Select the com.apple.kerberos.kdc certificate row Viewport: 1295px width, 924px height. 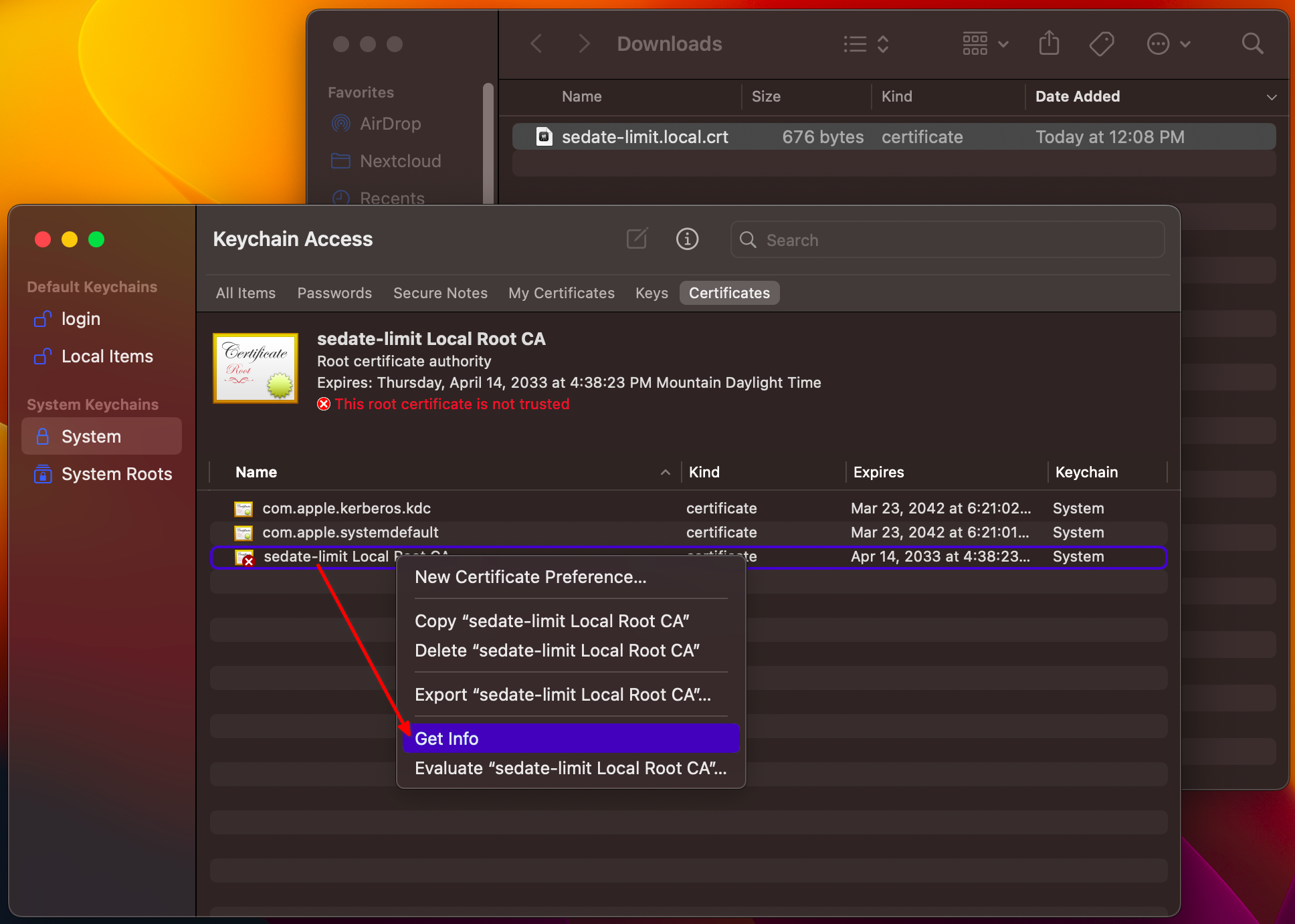click(x=346, y=508)
